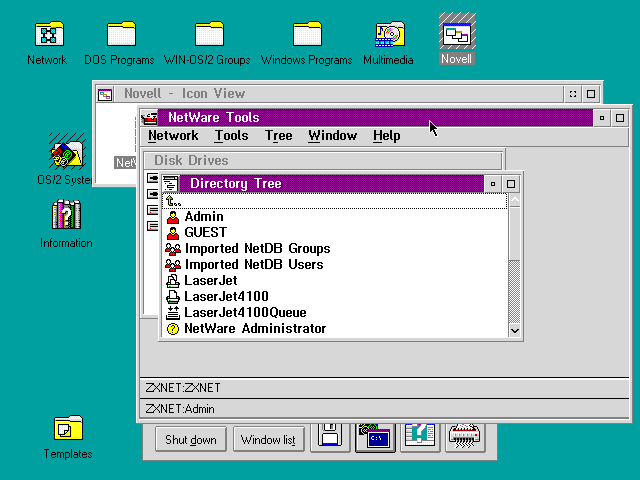Open the WIN-OS/2 Groups folder
640x480 pixels.
click(209, 34)
